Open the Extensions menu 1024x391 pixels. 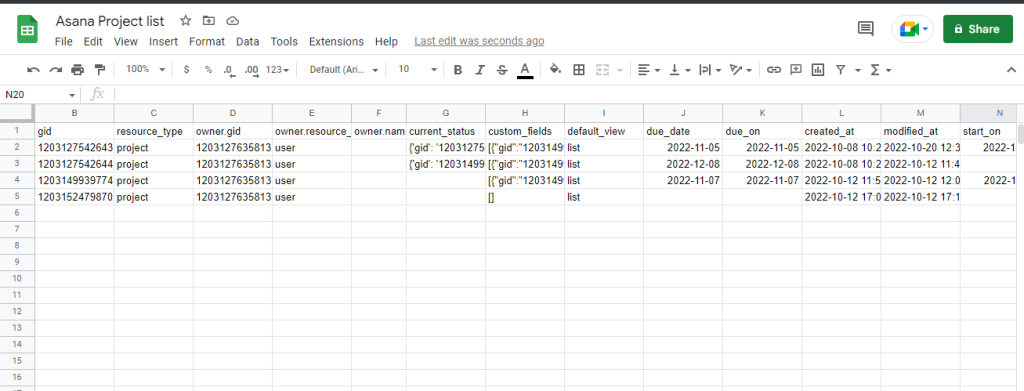click(336, 41)
